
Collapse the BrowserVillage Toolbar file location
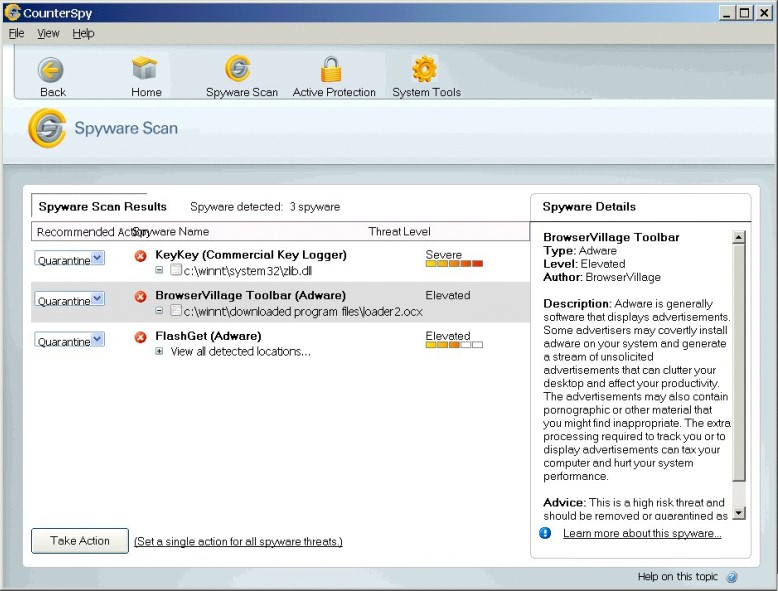159,311
